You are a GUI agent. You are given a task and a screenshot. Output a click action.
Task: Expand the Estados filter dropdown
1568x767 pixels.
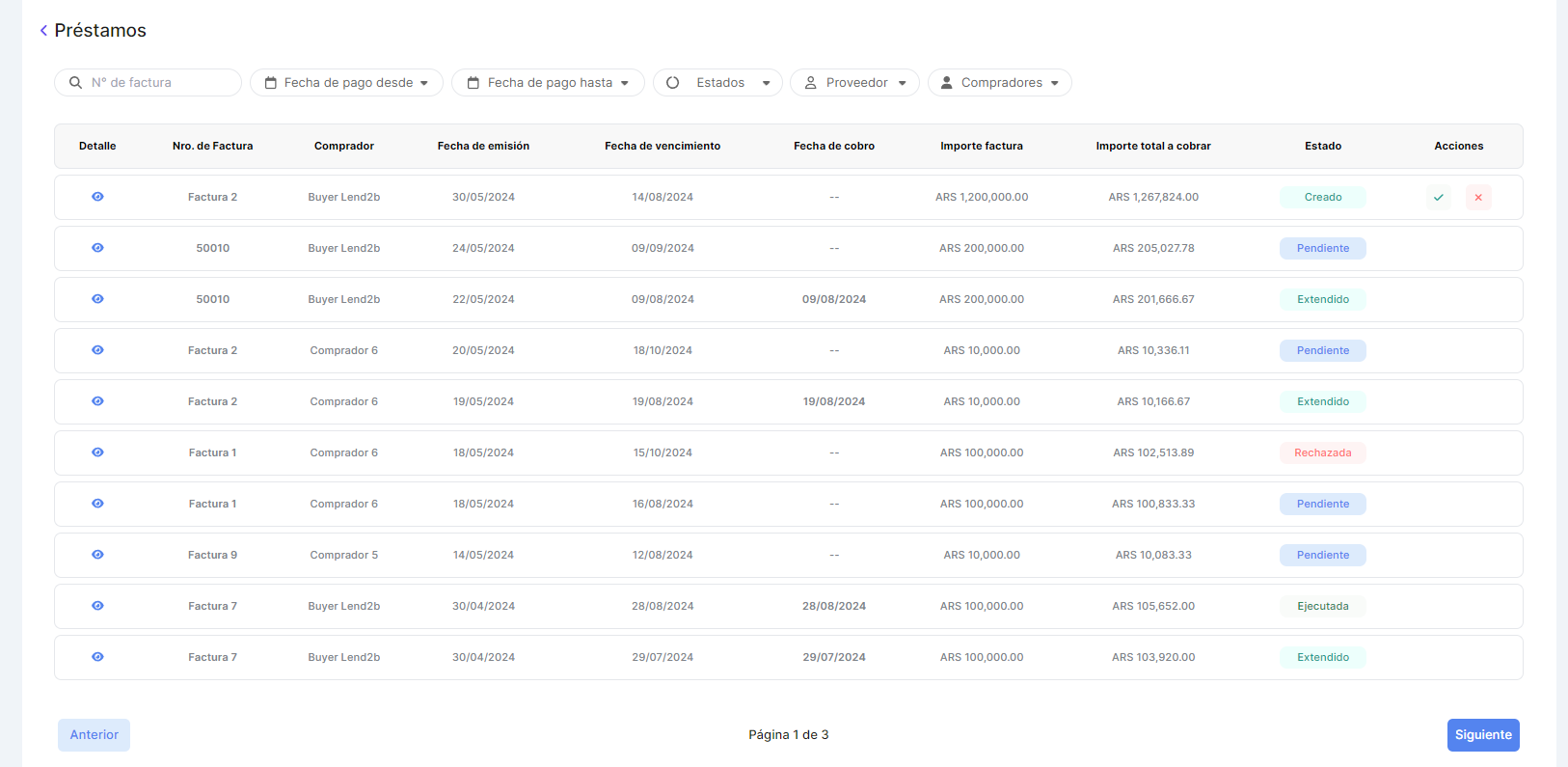(x=717, y=83)
